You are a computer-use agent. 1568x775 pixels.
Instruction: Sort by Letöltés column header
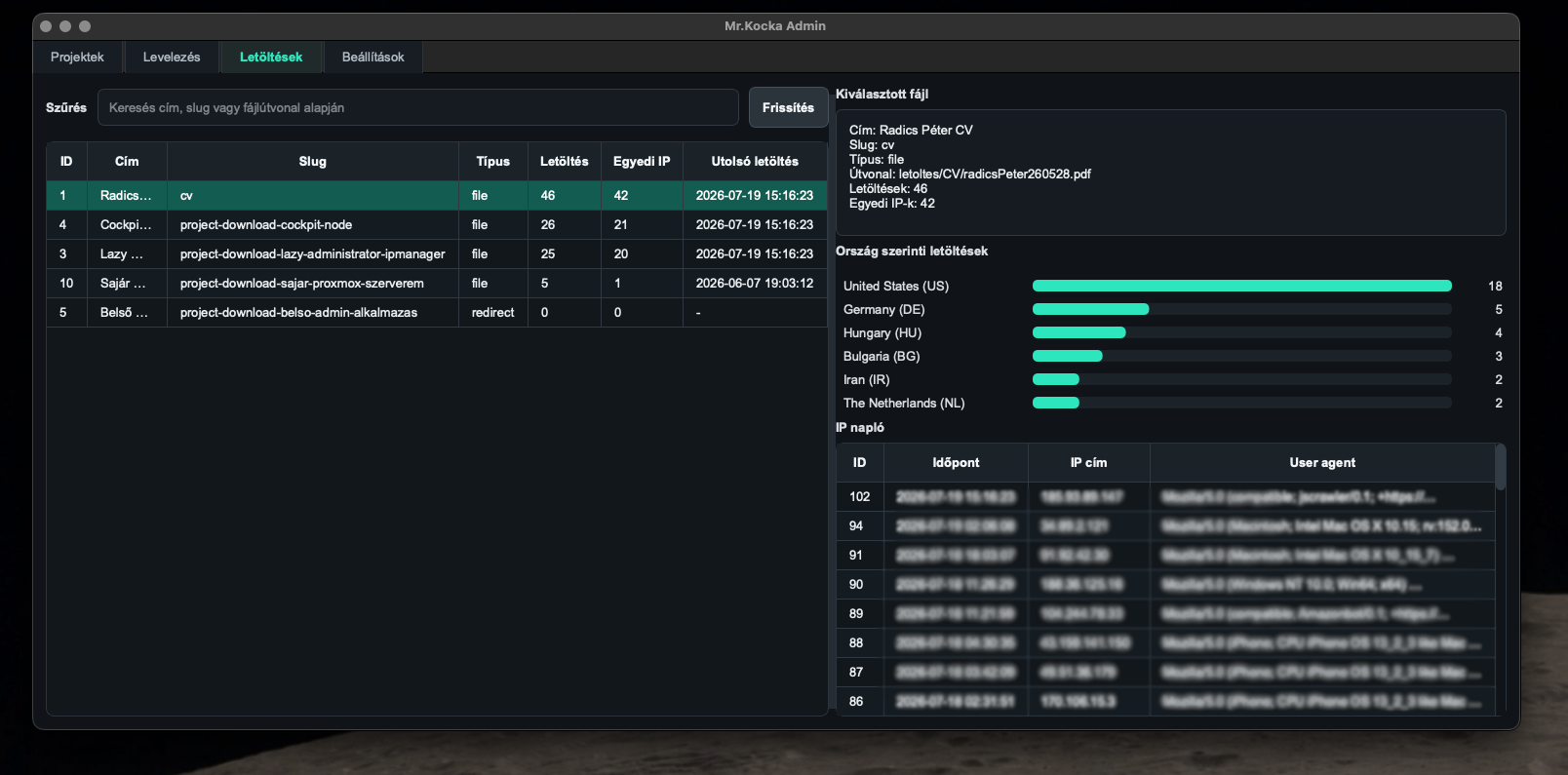(x=565, y=162)
